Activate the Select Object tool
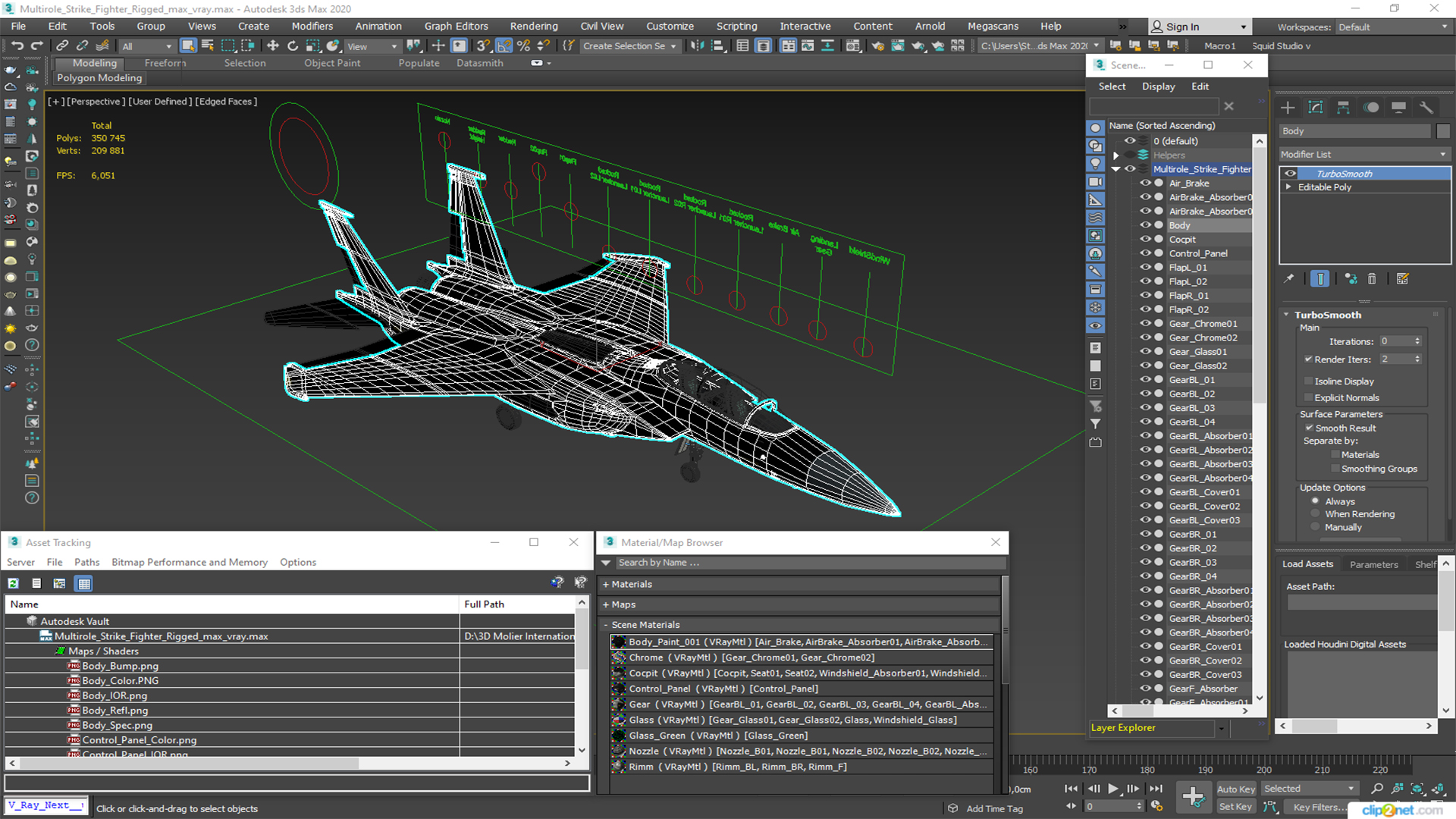This screenshot has height=819, width=1456. pos(188,46)
